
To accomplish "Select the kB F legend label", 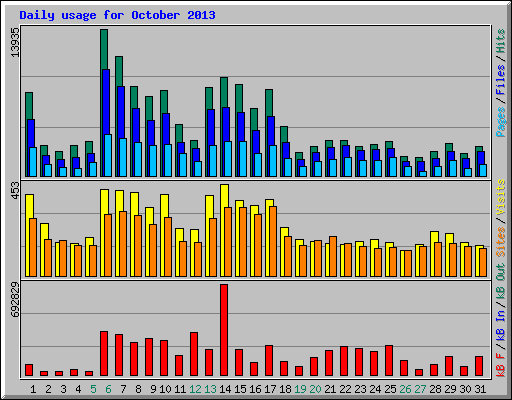I will [501, 364].
